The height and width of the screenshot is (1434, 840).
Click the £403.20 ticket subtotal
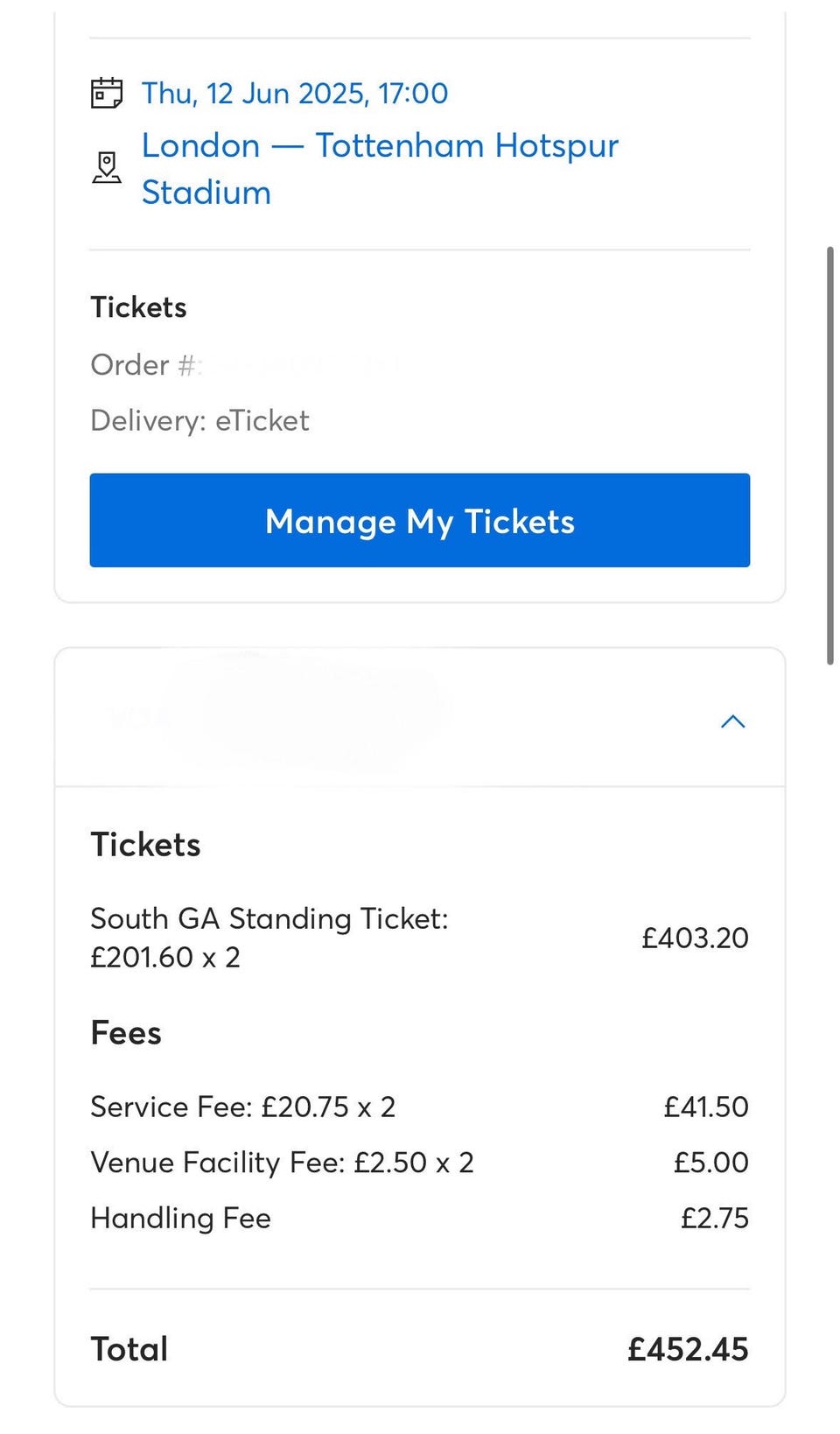click(695, 938)
